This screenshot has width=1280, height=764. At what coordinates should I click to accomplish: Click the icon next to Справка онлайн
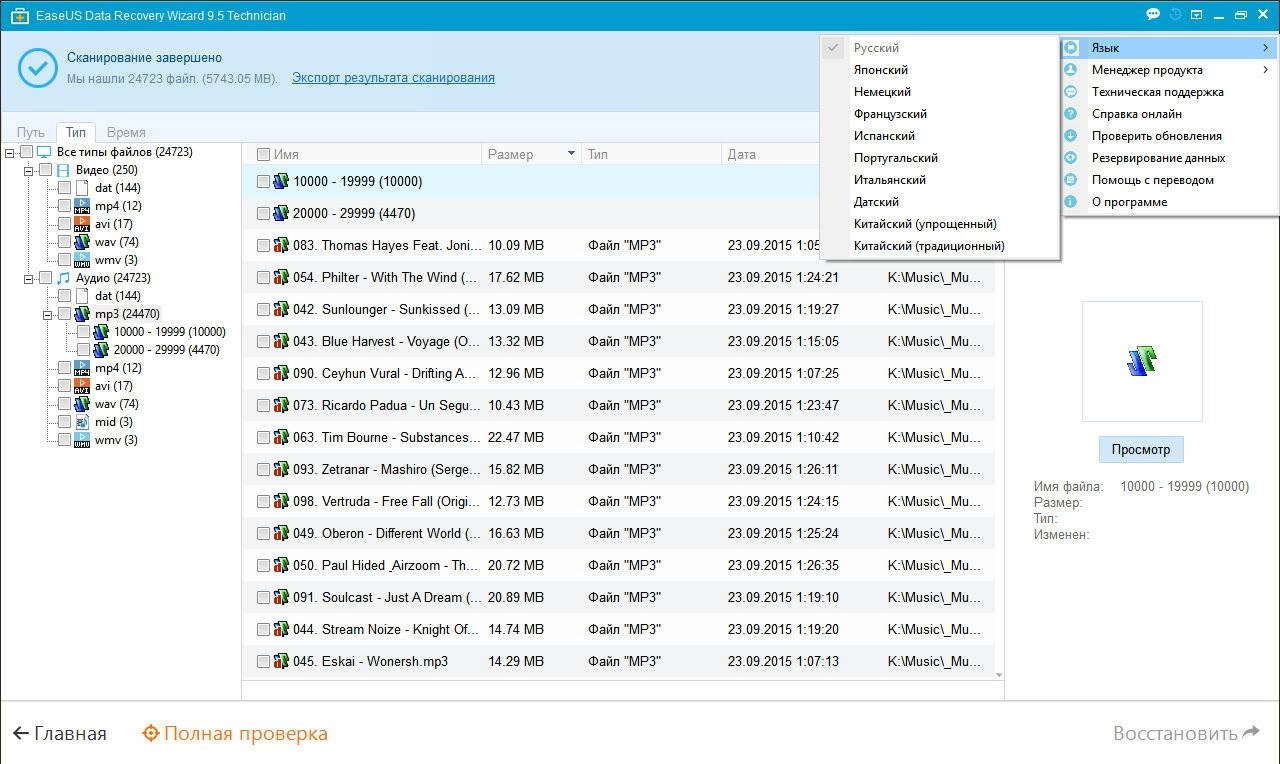tap(1071, 114)
